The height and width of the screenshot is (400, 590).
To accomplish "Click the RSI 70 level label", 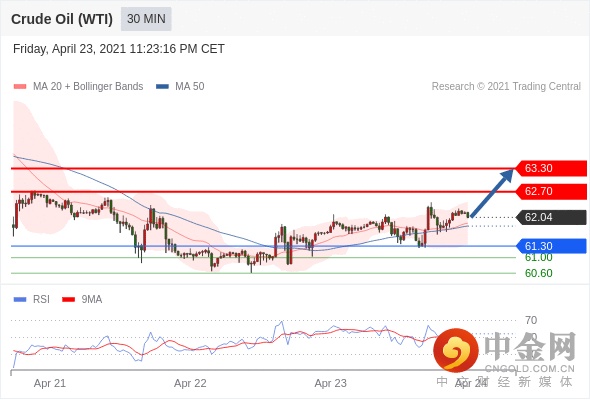I will pyautogui.click(x=531, y=321).
